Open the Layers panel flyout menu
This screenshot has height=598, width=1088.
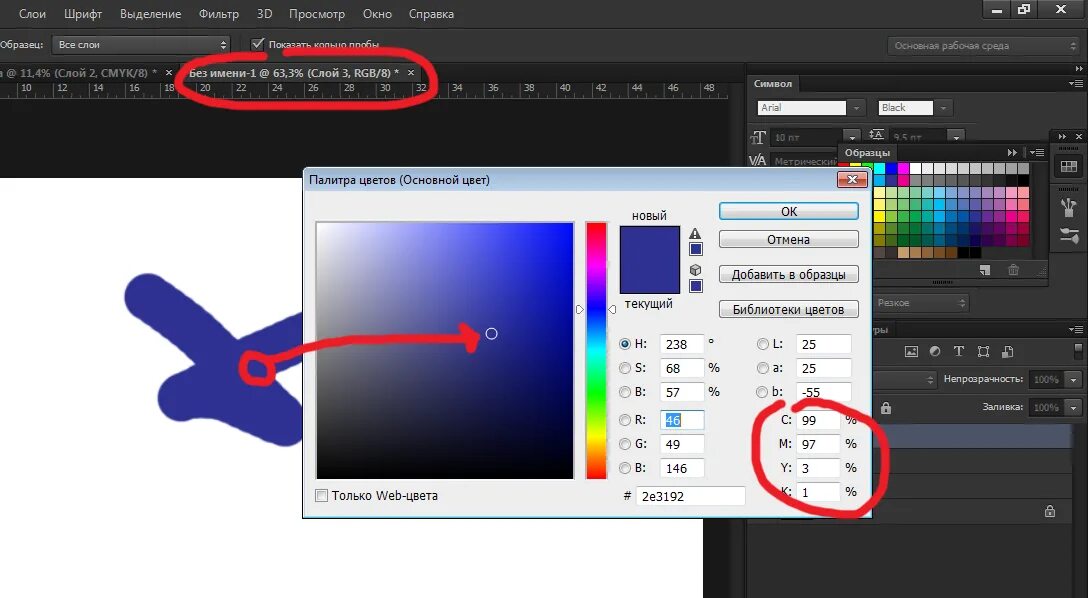[1076, 330]
